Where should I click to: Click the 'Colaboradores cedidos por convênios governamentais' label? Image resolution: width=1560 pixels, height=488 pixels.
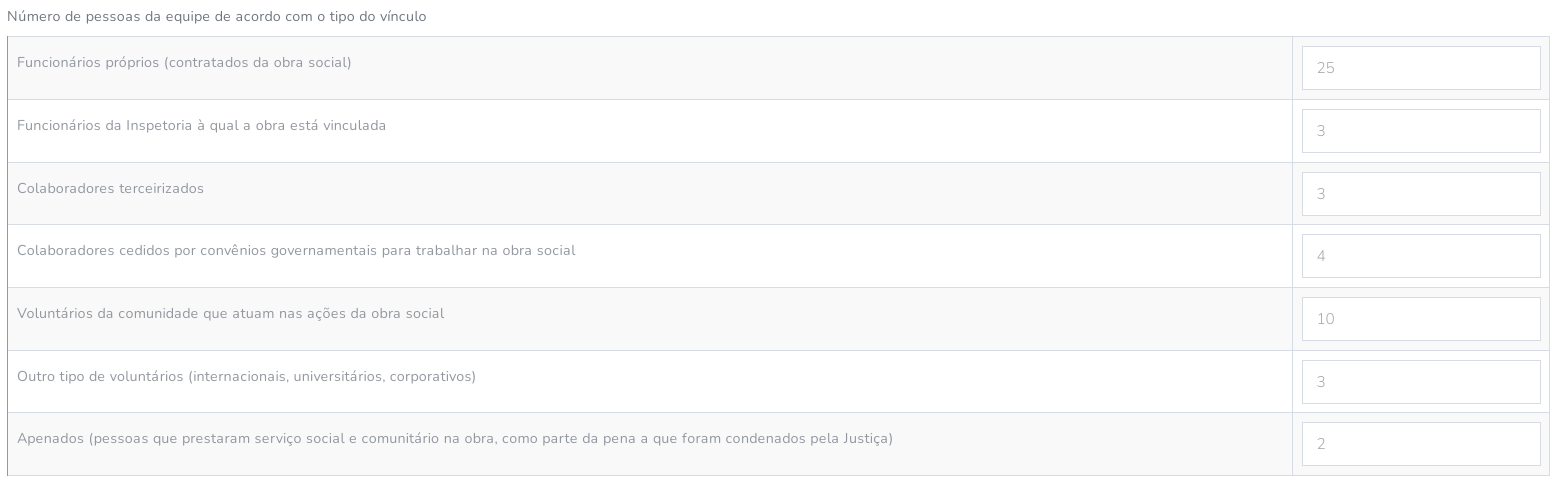coord(296,250)
